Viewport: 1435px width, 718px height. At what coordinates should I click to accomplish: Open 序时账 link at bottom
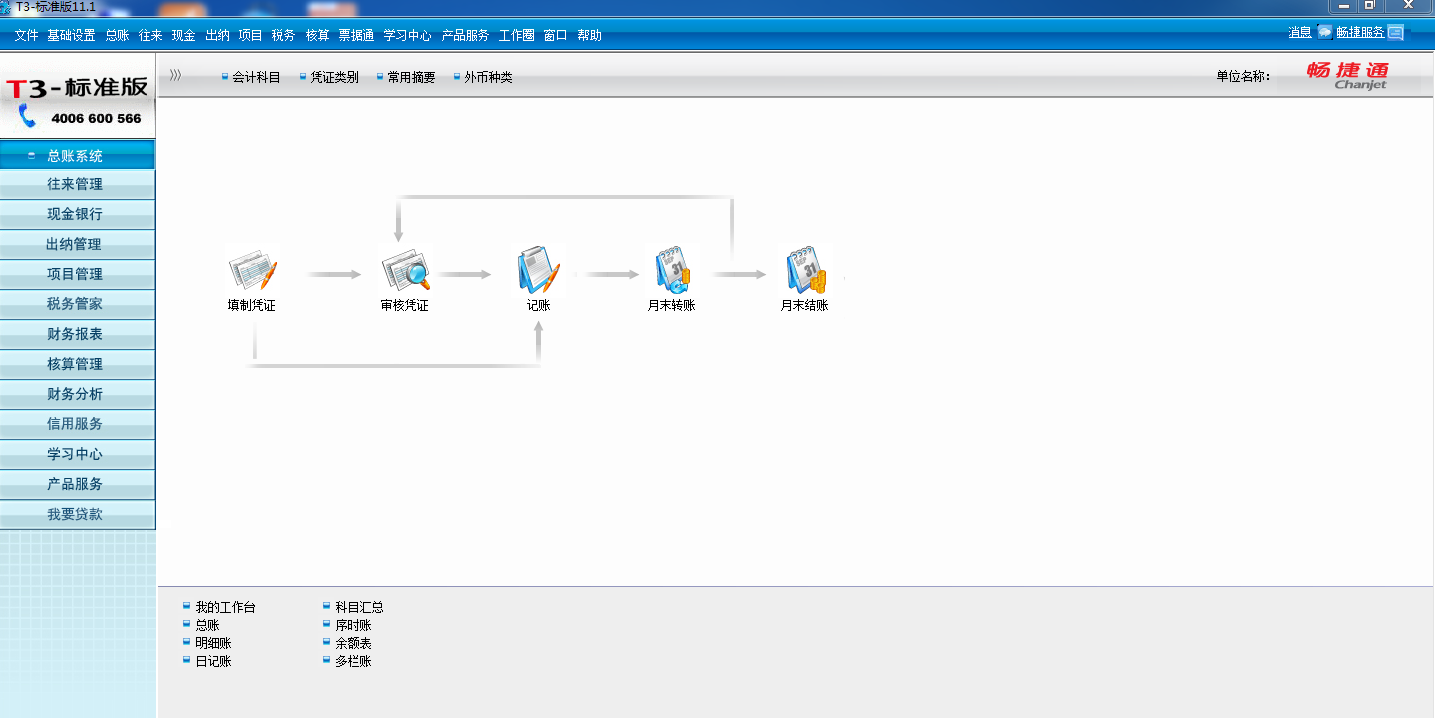tap(354, 625)
